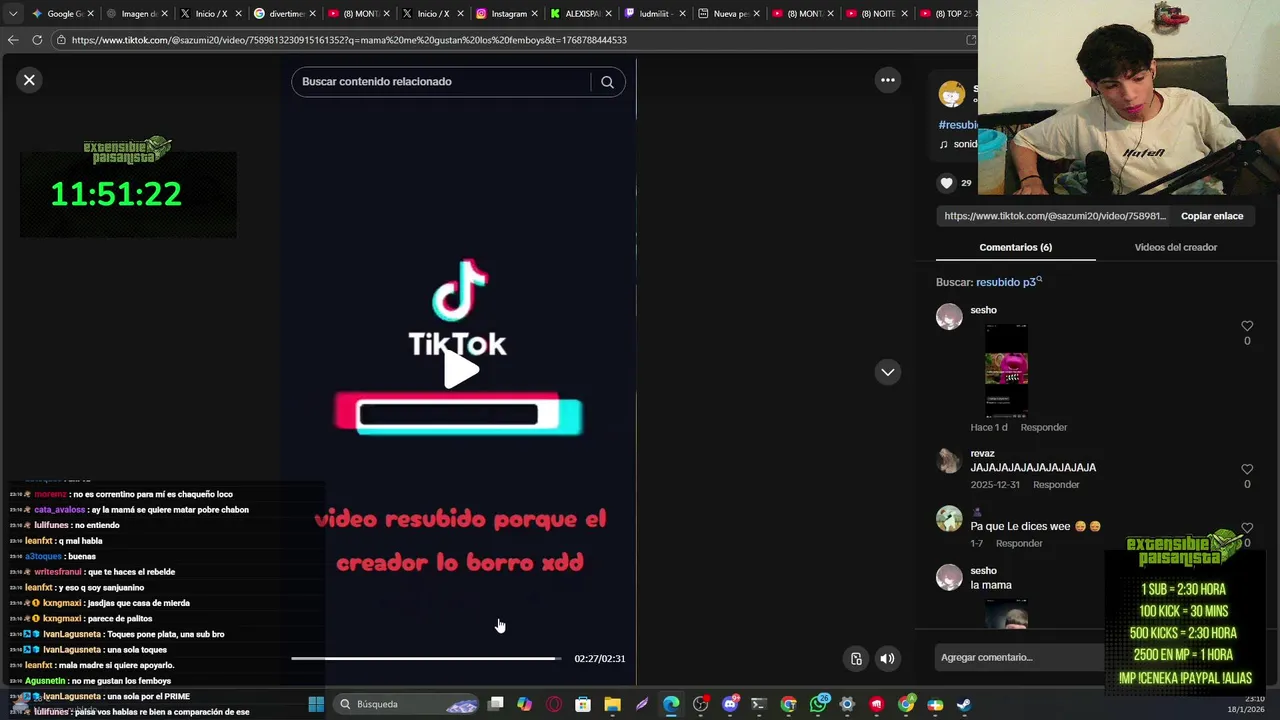Open sesho's first comment avatar
1280x720 pixels.
(949, 316)
